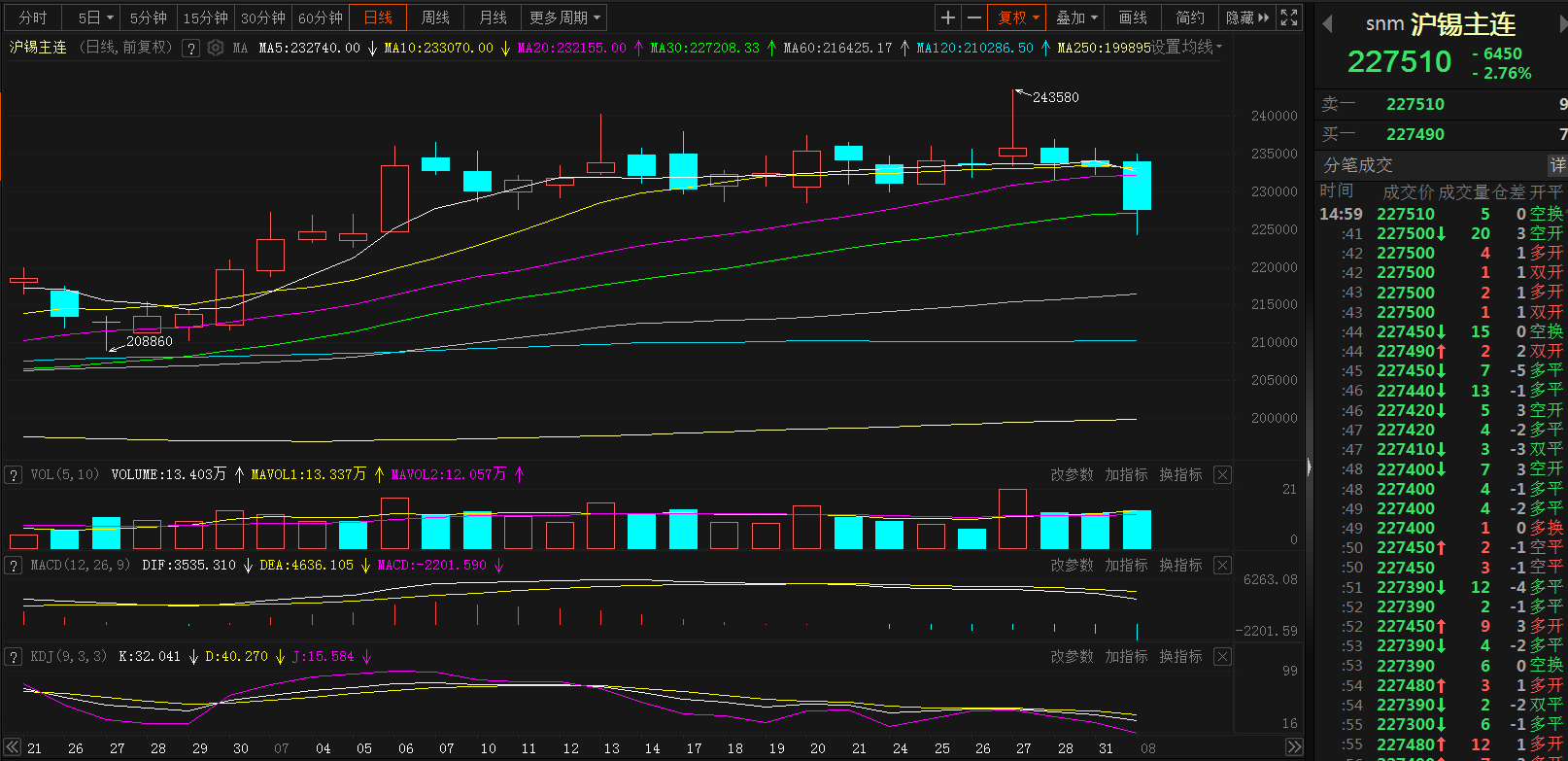Open 复权 dropdown

point(1016,17)
